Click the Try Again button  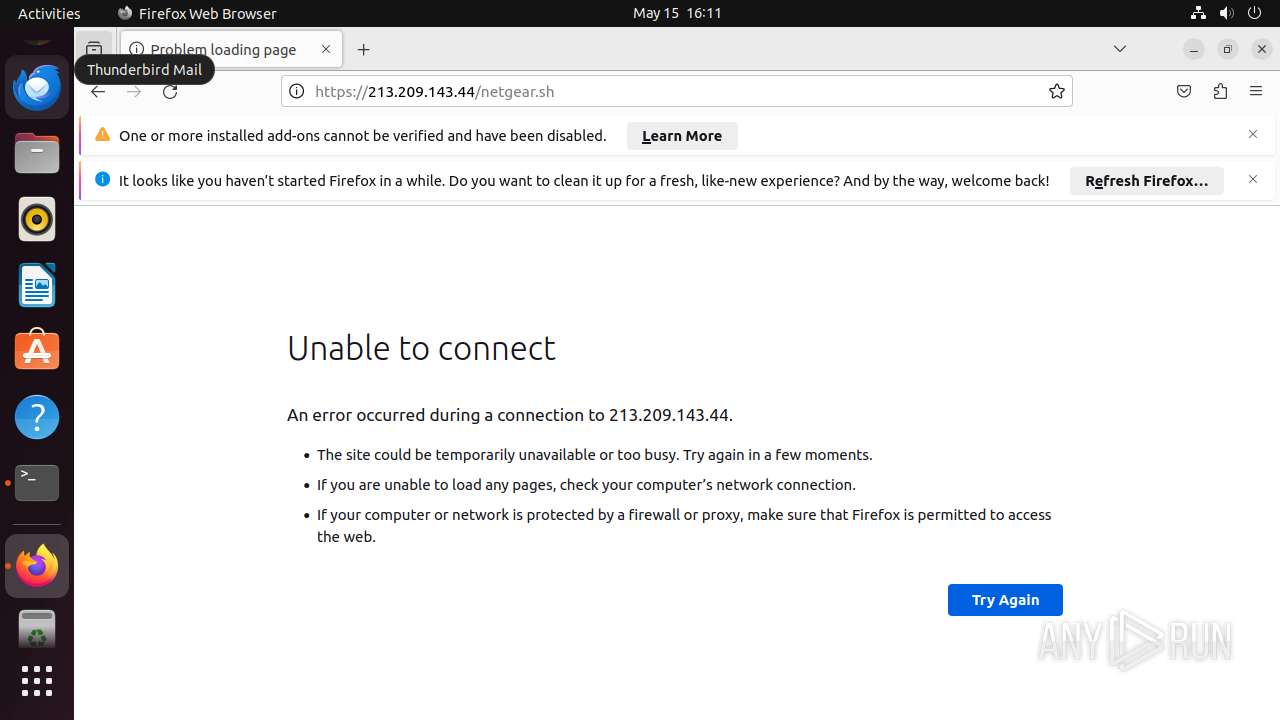[1005, 600]
